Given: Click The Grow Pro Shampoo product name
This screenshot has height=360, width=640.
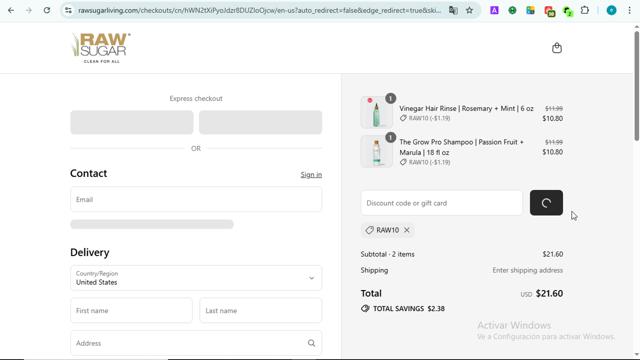Looking at the screenshot, I should pyautogui.click(x=462, y=147).
